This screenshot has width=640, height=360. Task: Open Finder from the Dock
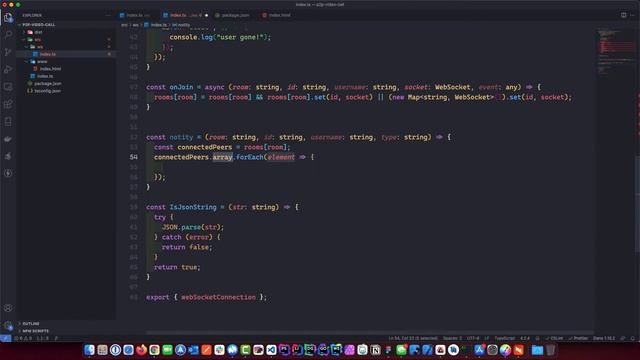pyautogui.click(x=89, y=350)
